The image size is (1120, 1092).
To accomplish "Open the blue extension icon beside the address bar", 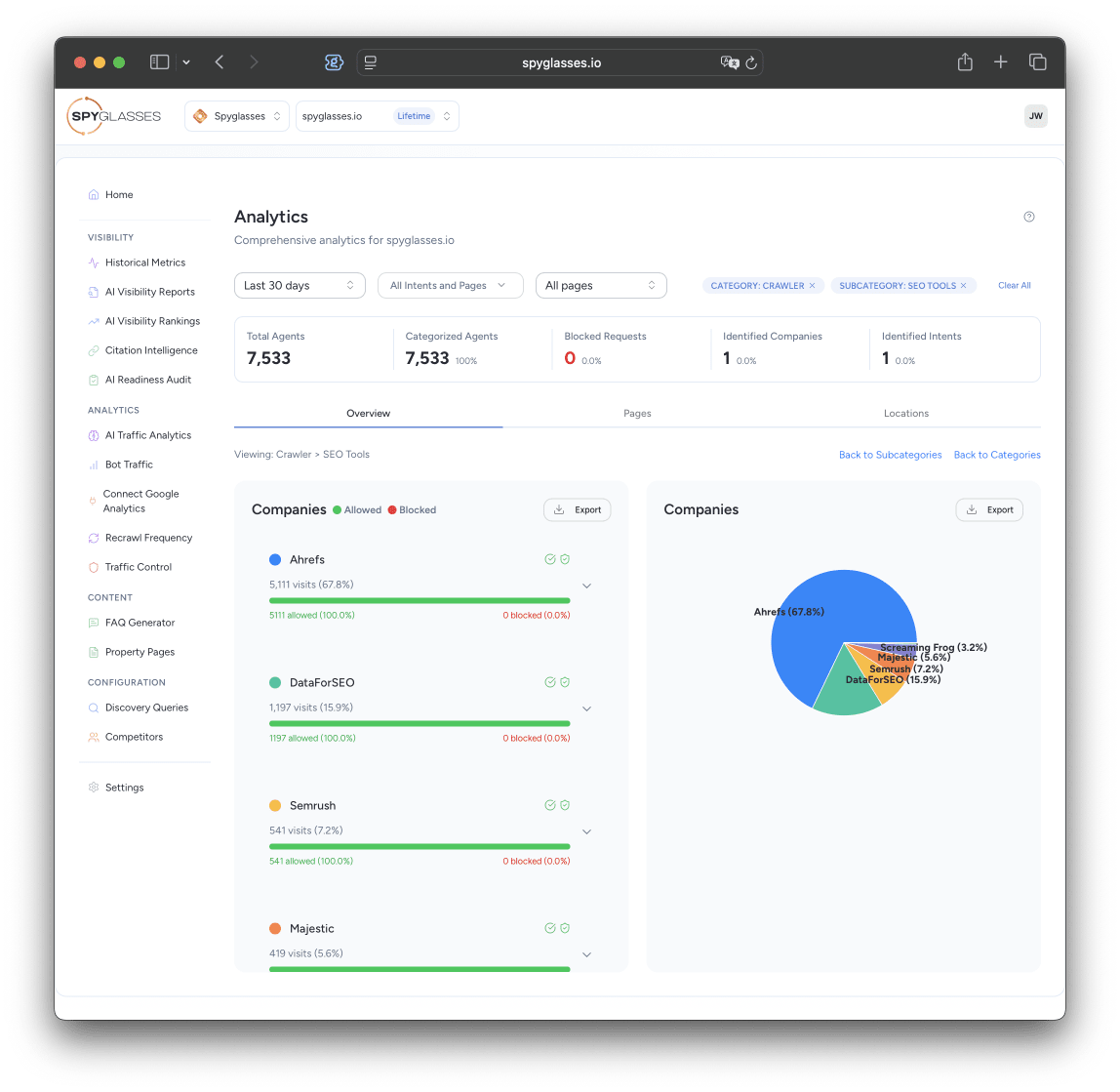I will tap(334, 62).
